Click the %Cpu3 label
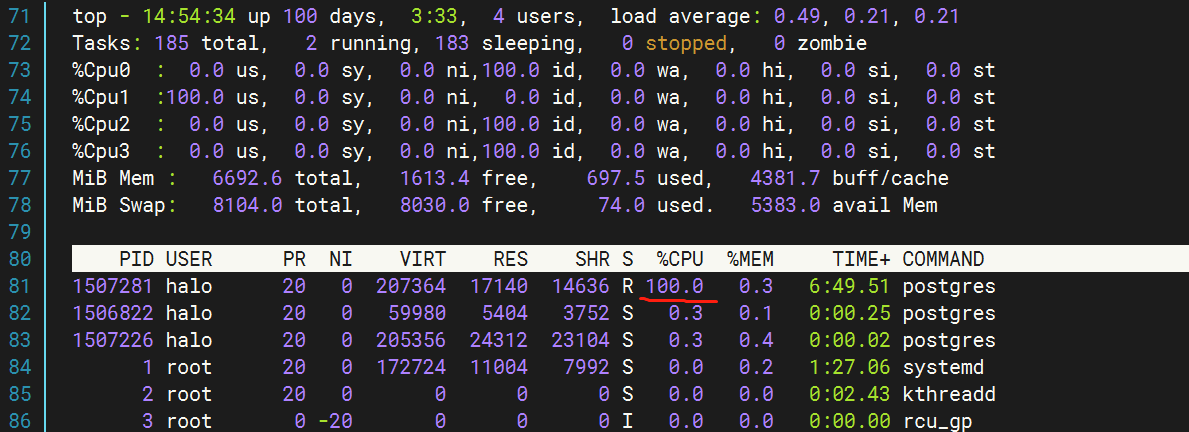1189x432 pixels. tap(101, 152)
